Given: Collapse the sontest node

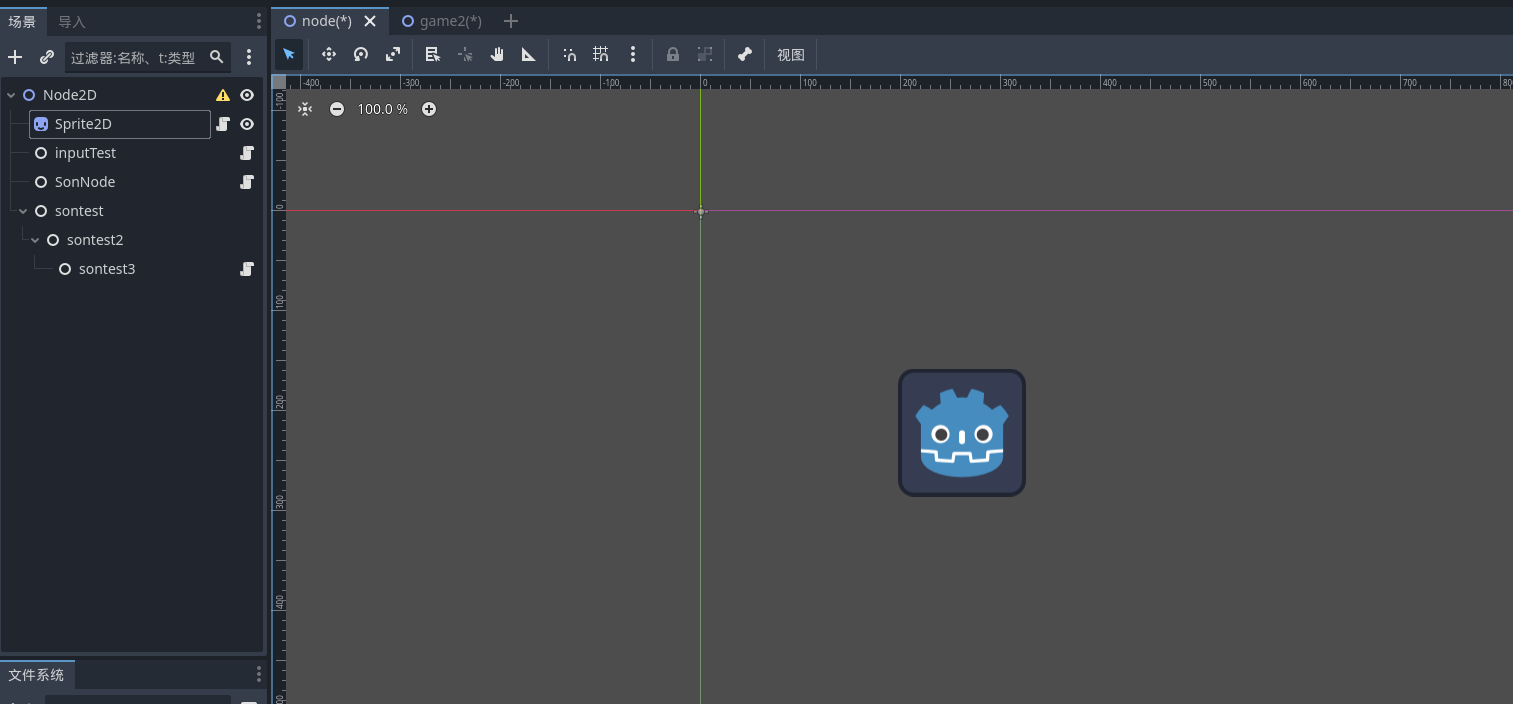Looking at the screenshot, I should pos(23,211).
